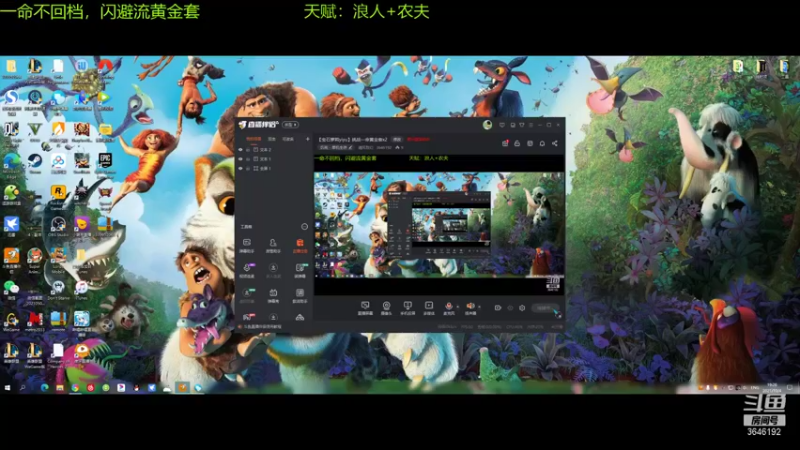Expand the microphone options arrow
800x450 pixels.
point(458,306)
